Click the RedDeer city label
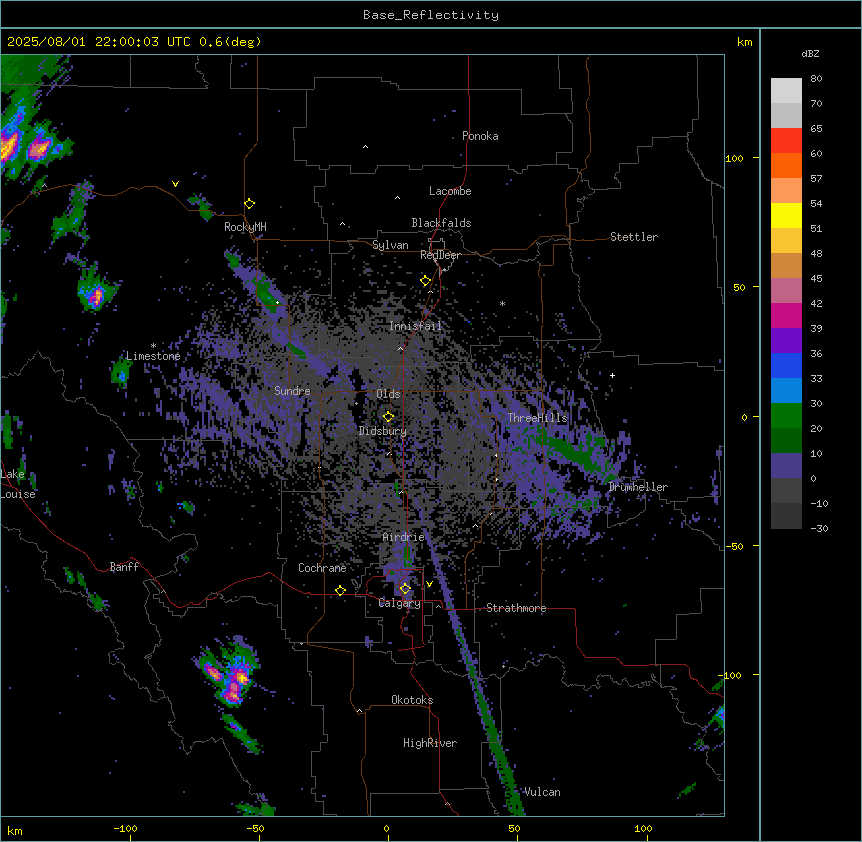 [440, 255]
